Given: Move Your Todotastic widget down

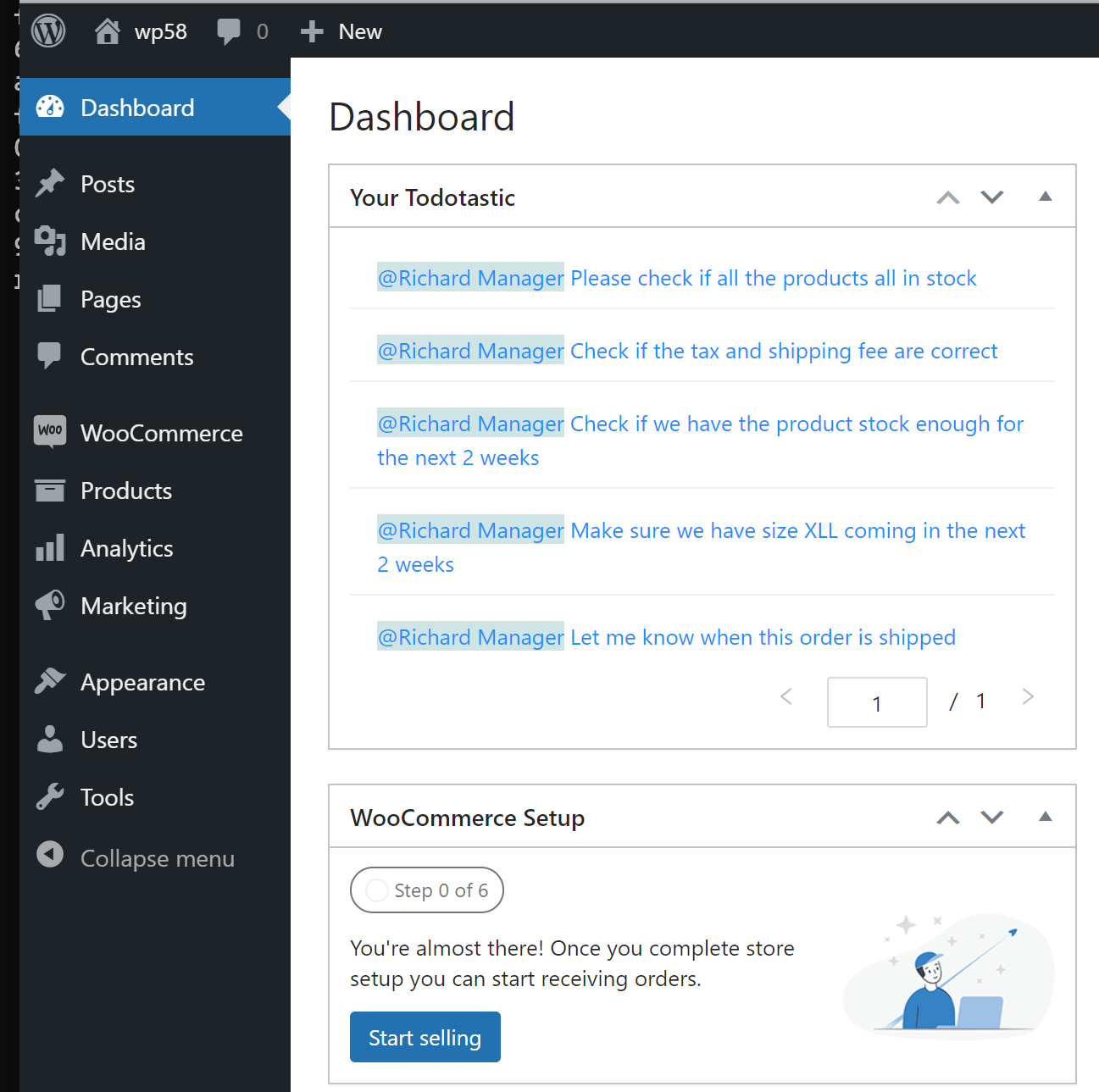Looking at the screenshot, I should (x=992, y=197).
